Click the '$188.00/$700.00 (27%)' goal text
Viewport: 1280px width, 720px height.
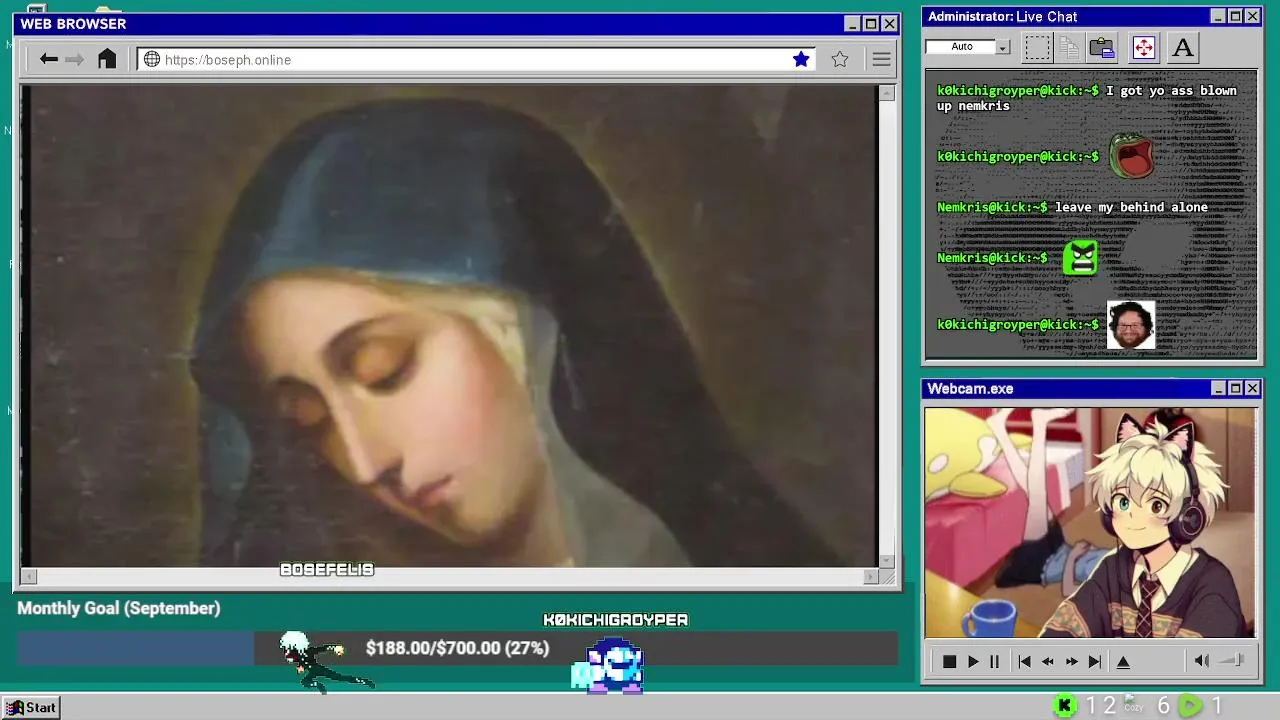point(457,648)
